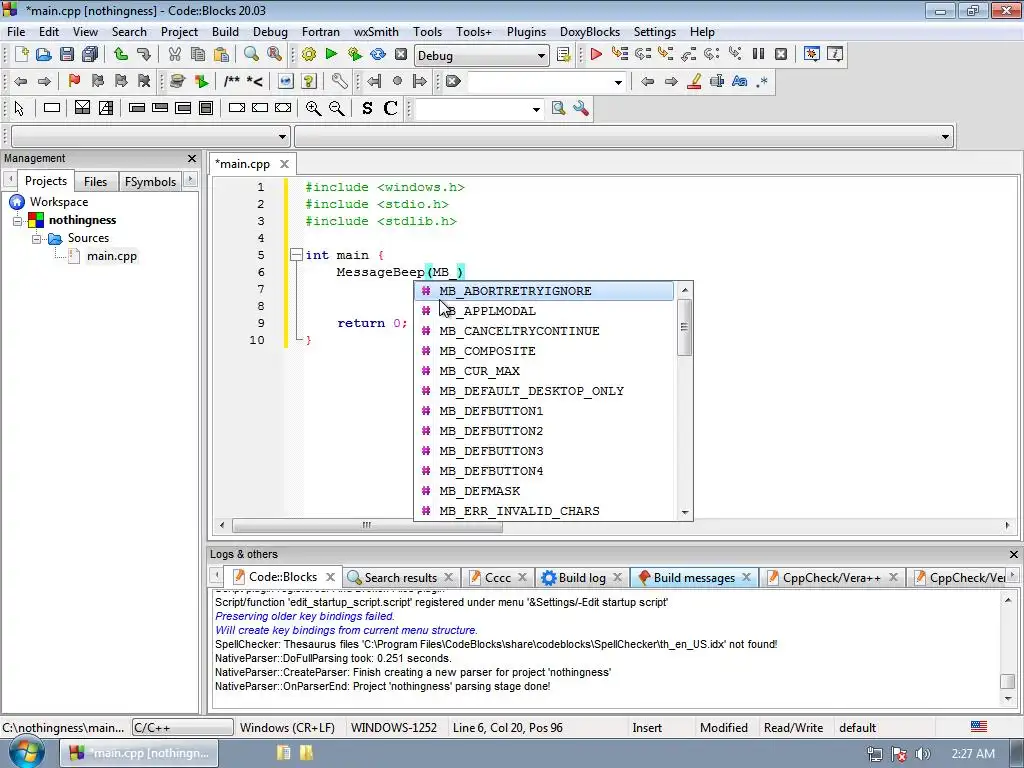Click the Highlight marker pen icon
1024x768 pixels.
click(x=694, y=82)
